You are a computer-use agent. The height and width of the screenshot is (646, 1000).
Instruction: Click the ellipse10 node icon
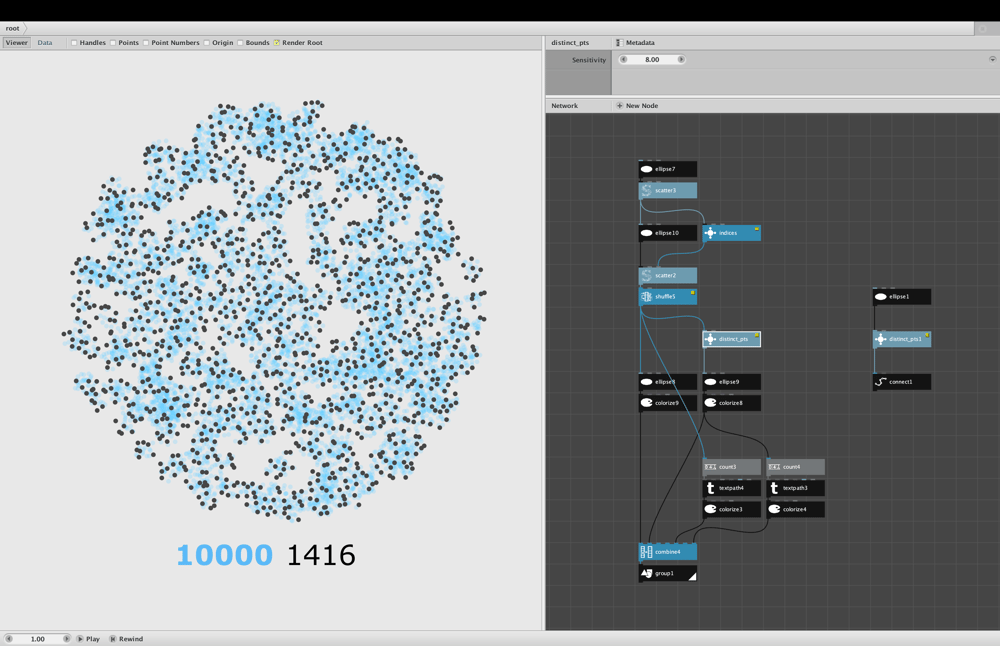click(x=646, y=233)
